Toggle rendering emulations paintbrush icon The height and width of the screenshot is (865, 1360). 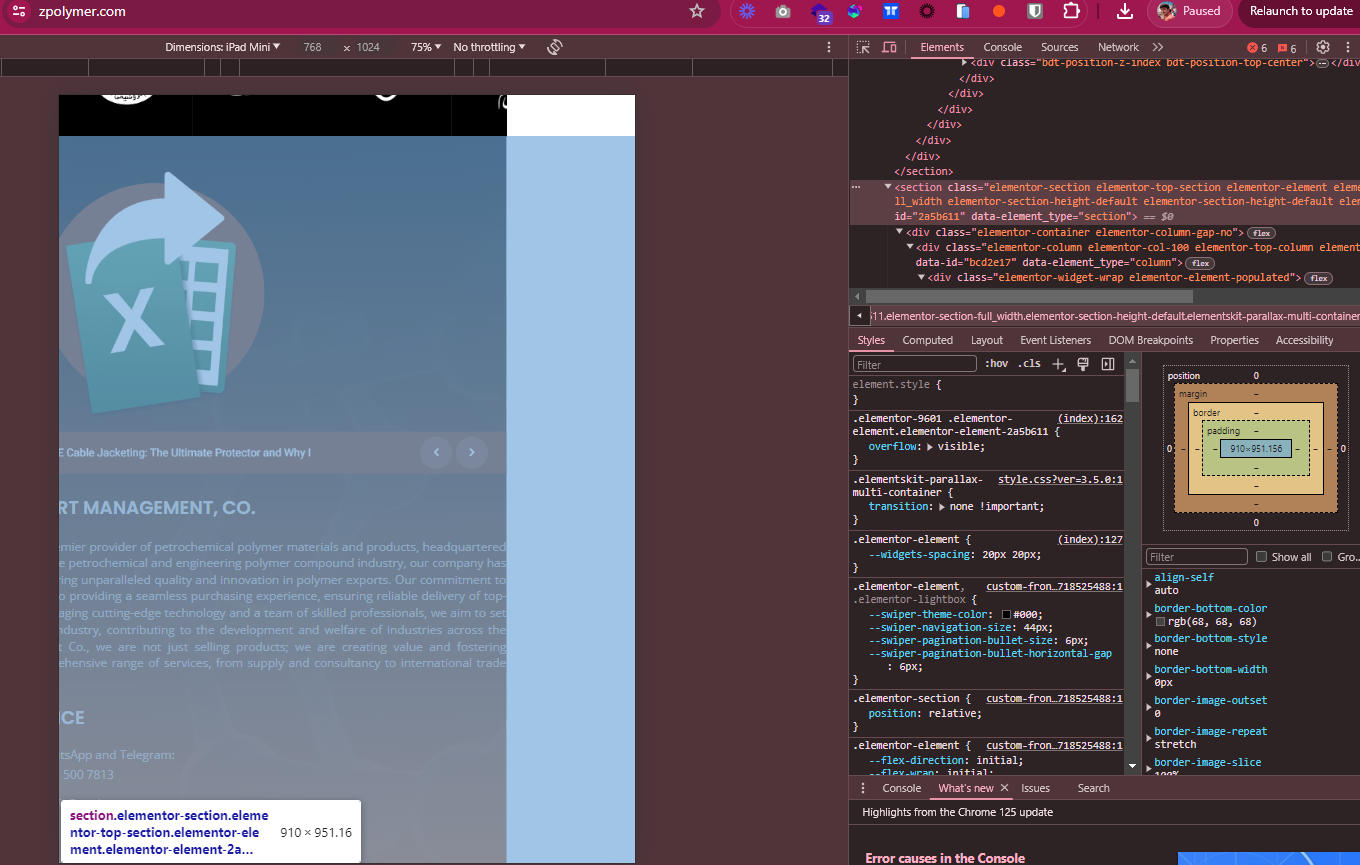point(1083,364)
